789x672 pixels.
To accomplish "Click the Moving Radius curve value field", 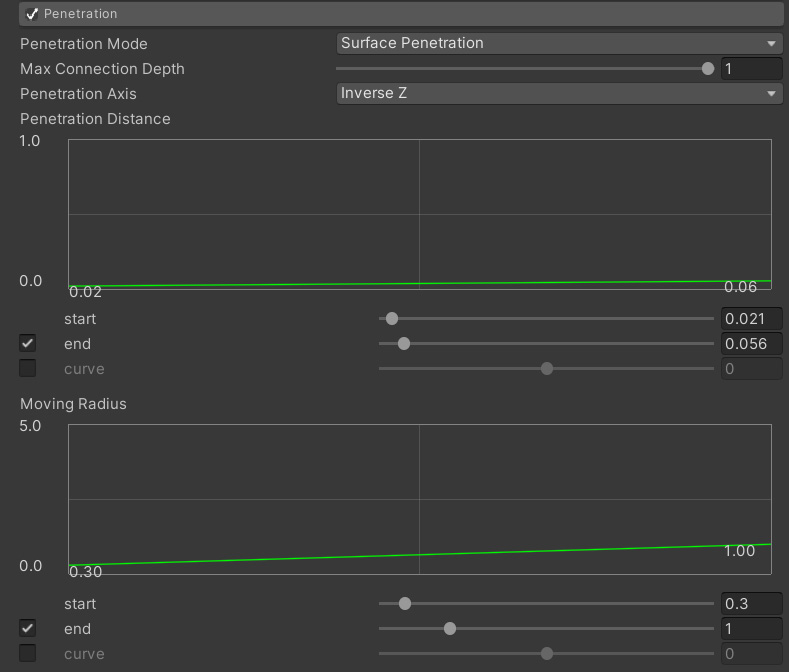I will [751, 653].
